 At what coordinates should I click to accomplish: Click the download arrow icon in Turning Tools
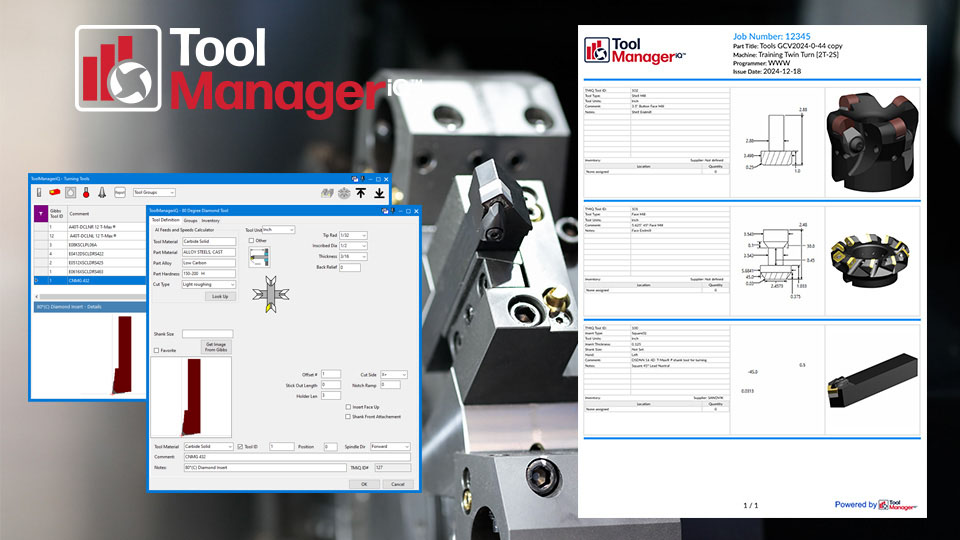(x=380, y=193)
